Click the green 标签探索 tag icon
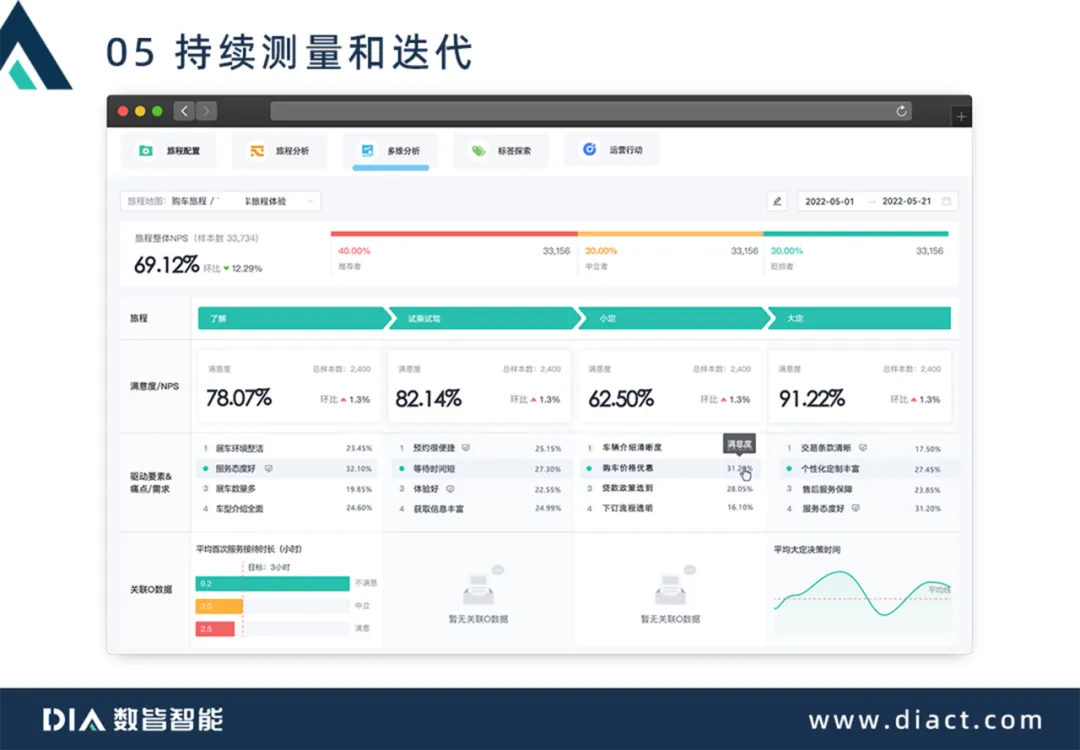This screenshot has width=1080, height=750. 478,151
